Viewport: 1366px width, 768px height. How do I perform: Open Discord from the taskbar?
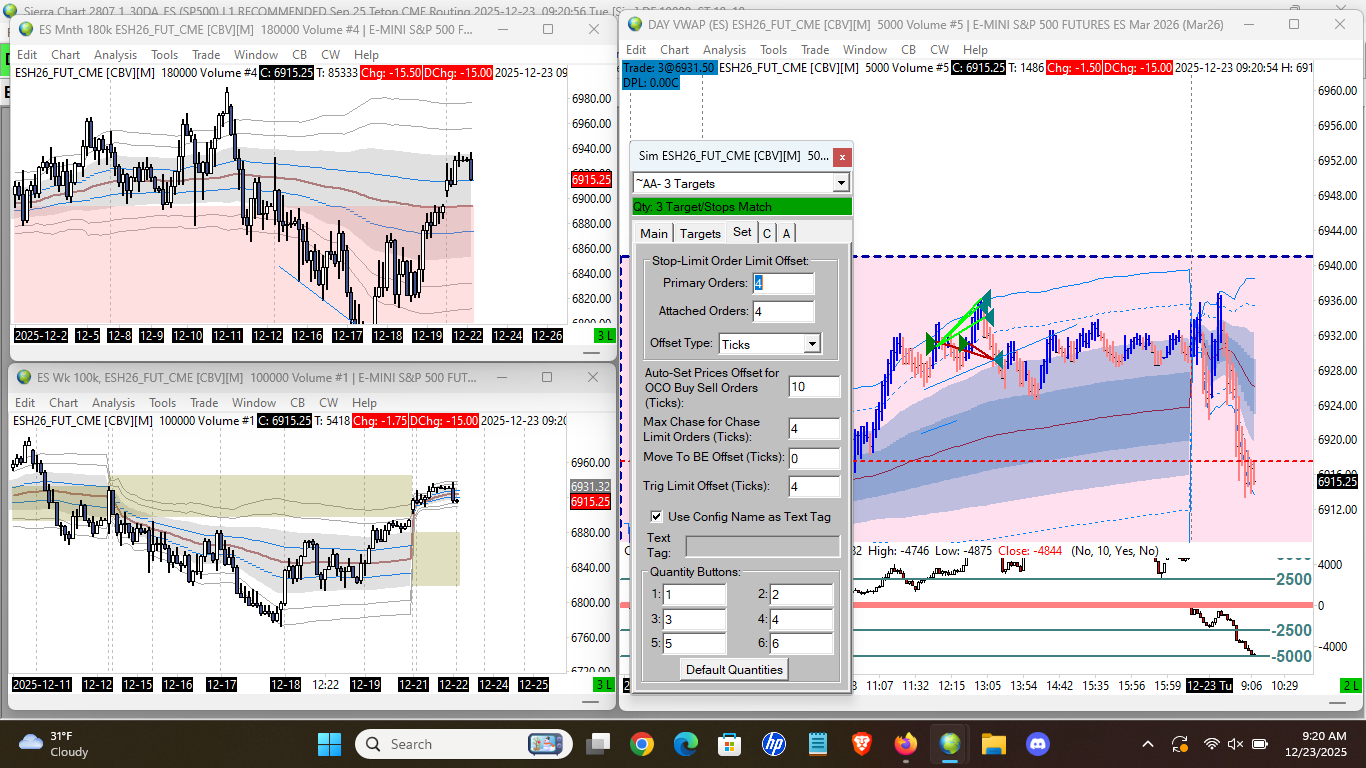click(1038, 744)
